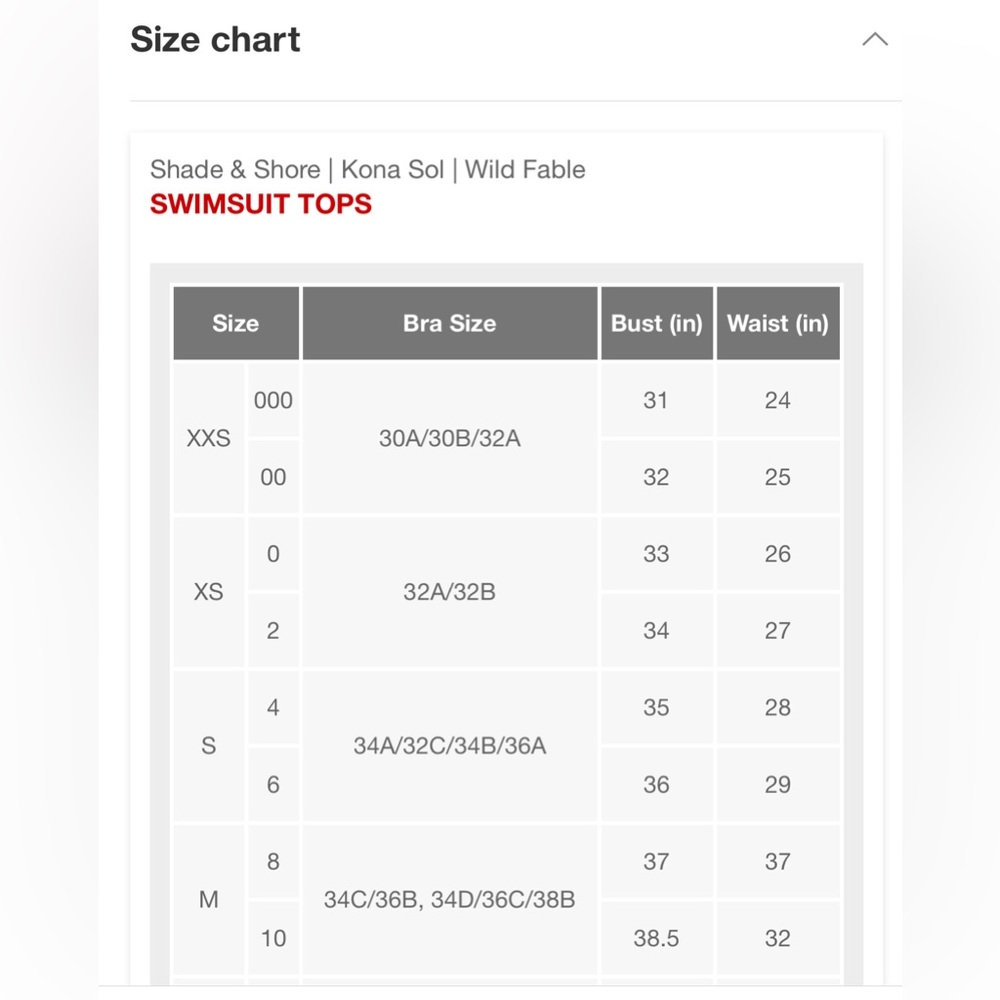Select the Waist (in) column header
The height and width of the screenshot is (1000, 1000).
tap(777, 323)
